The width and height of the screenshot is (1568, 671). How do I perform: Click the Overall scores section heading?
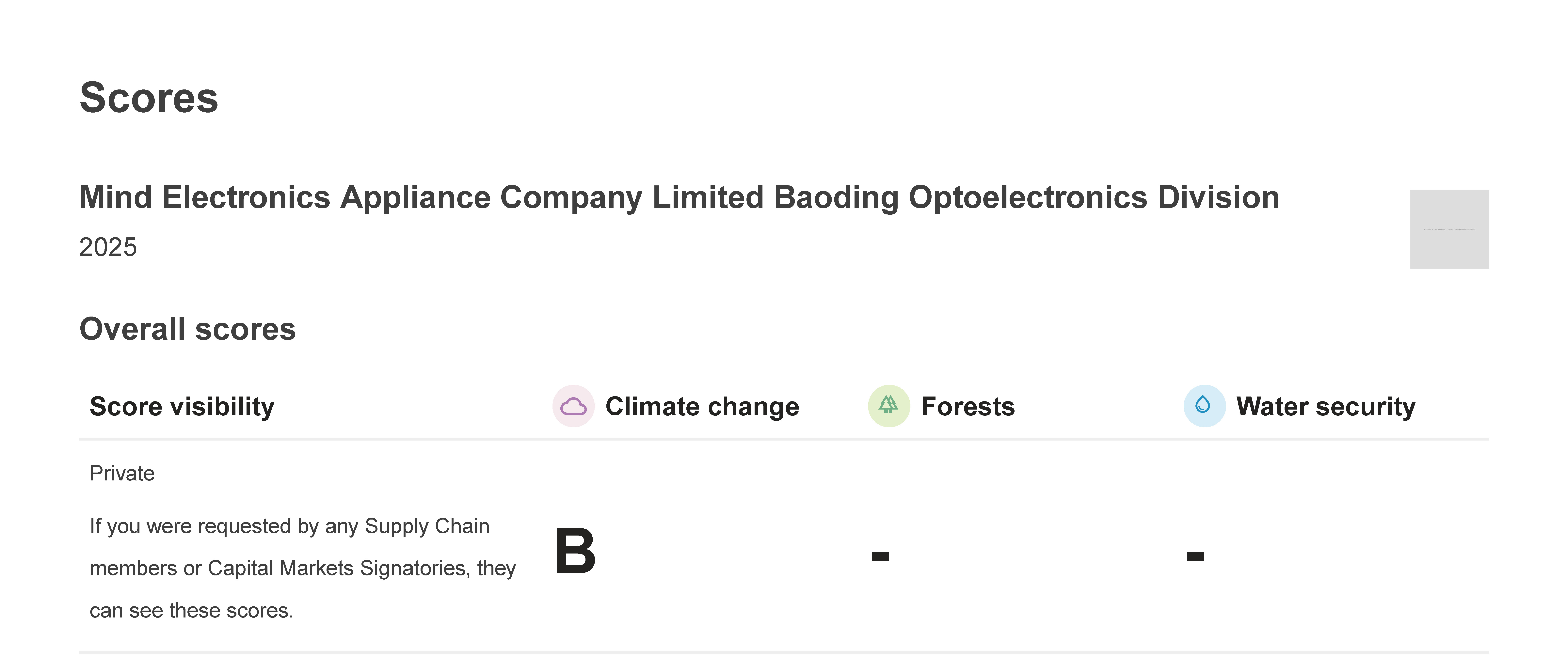pyautogui.click(x=187, y=329)
